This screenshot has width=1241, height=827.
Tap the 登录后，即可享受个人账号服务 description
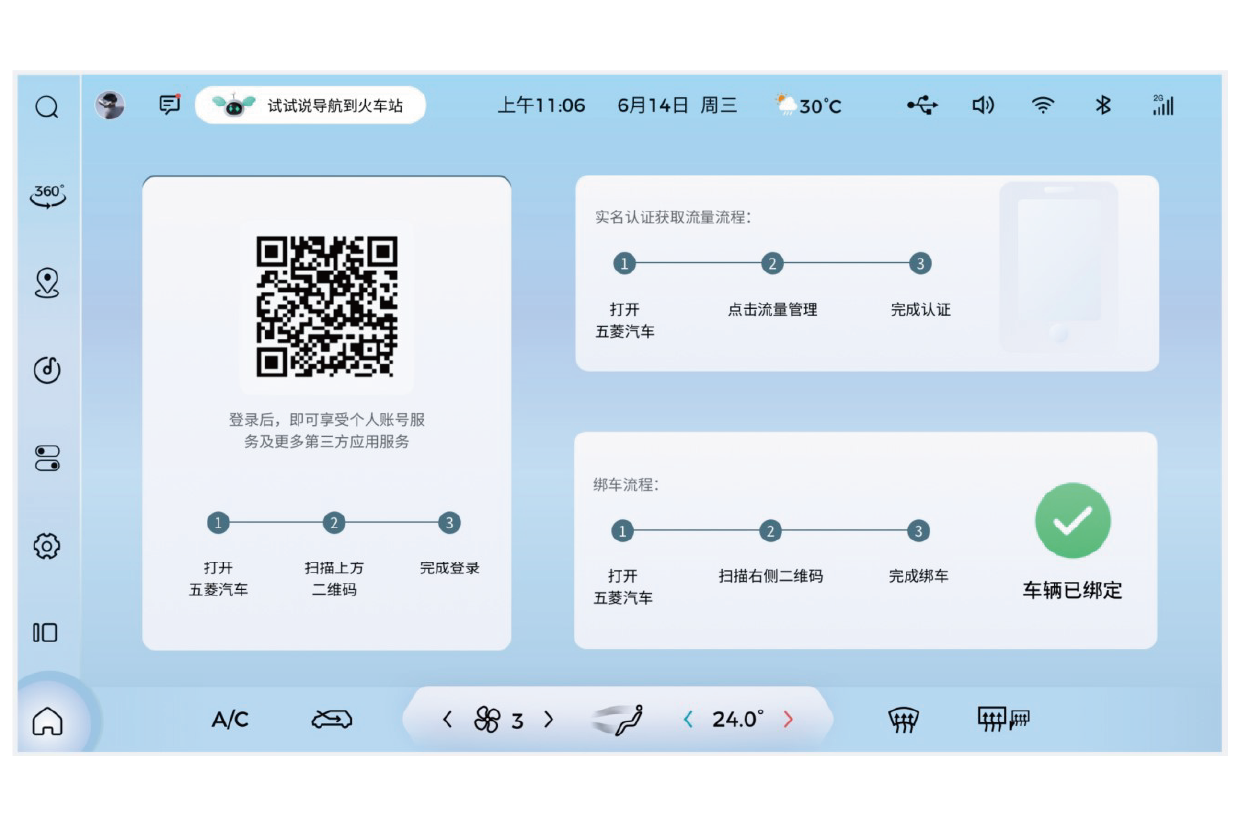point(327,430)
